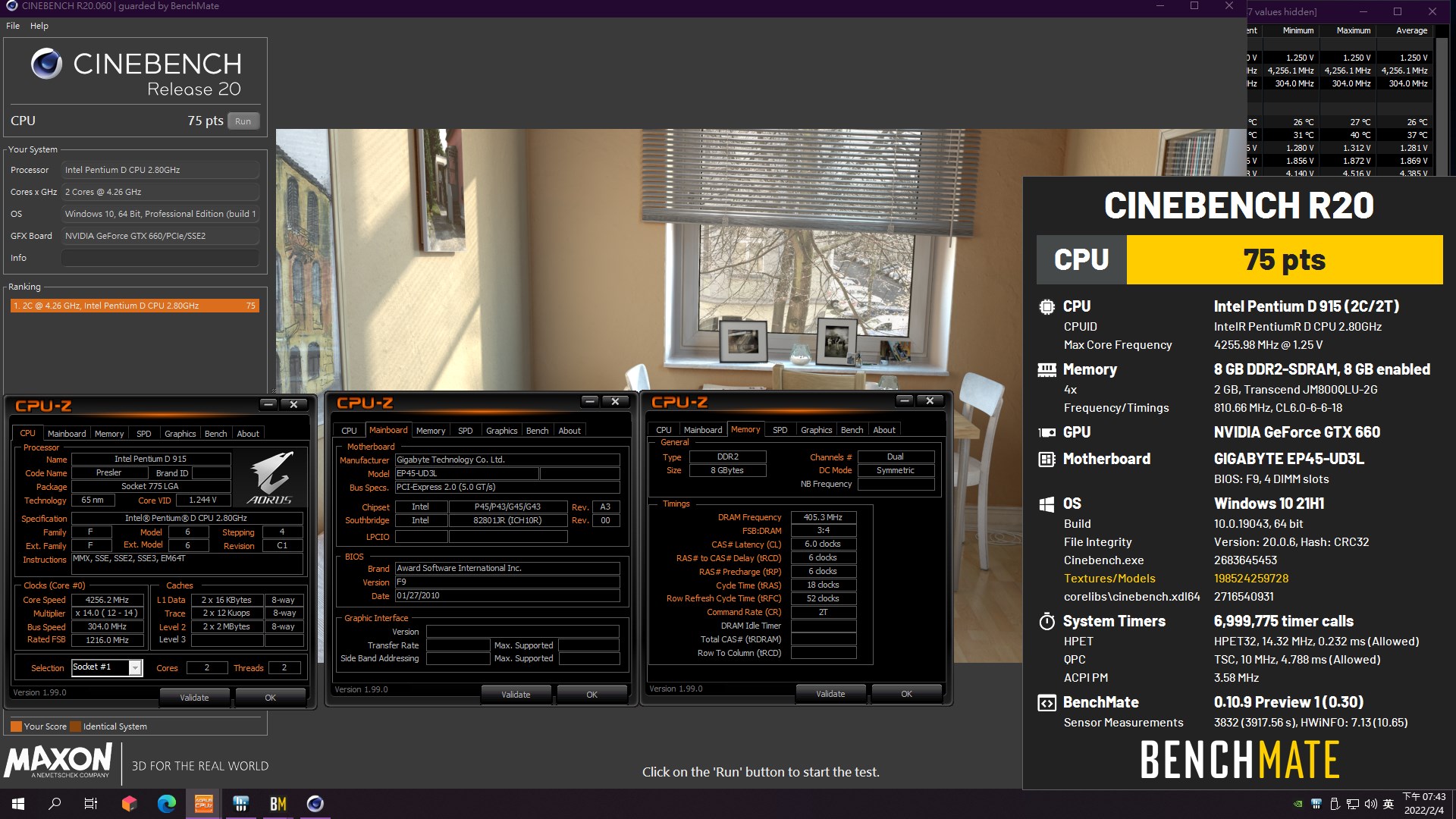Click the AORUS eagle logo in CPU-Z
This screenshot has height=819, width=1456.
point(271,477)
